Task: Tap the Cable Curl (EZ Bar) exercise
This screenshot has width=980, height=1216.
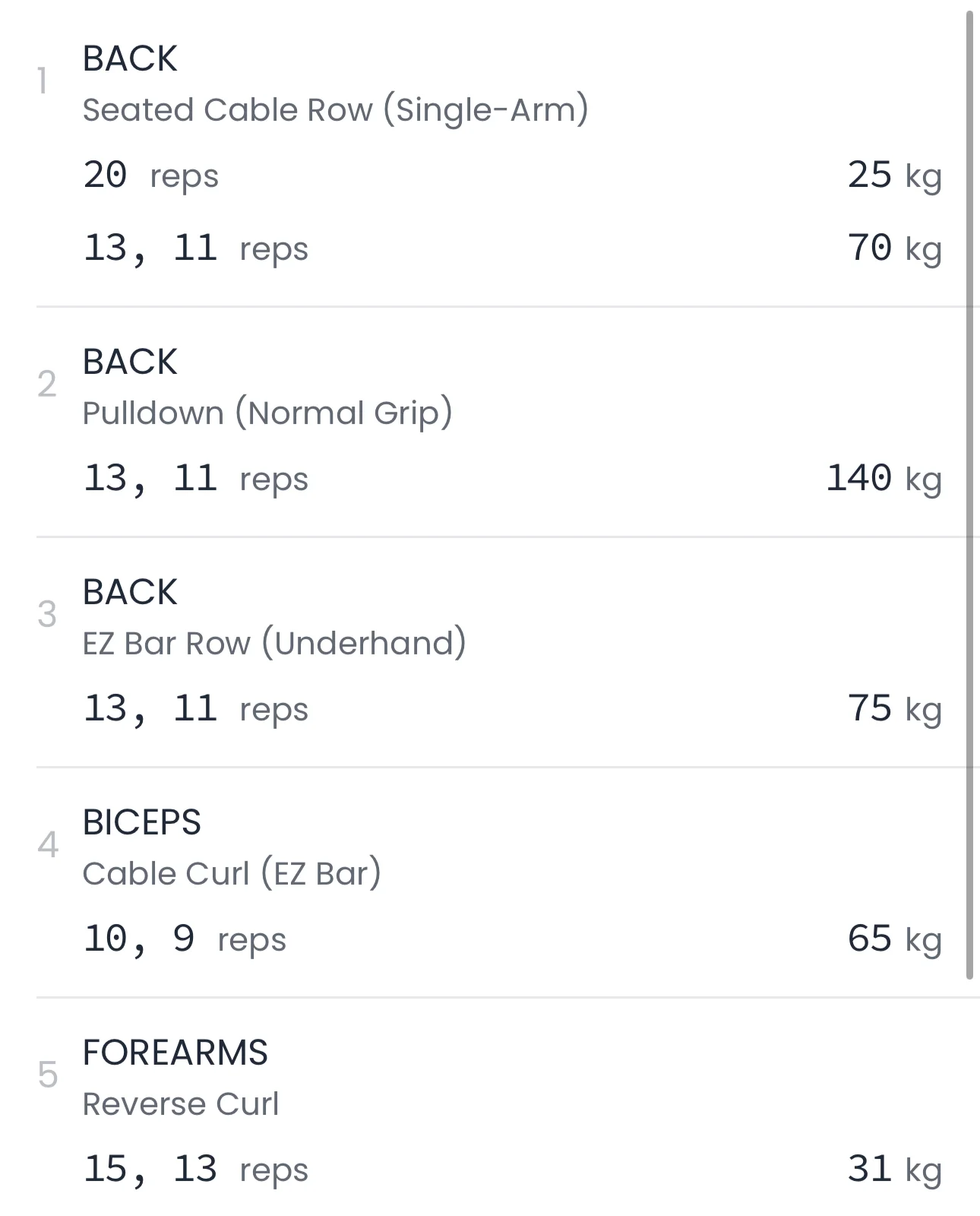Action: (231, 874)
